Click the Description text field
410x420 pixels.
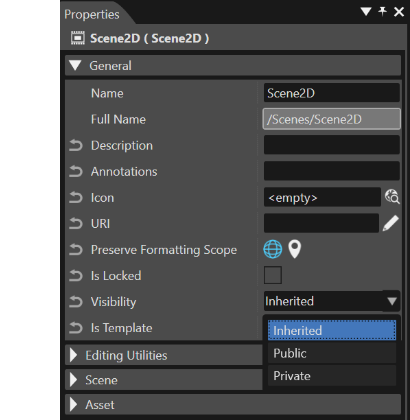coord(332,145)
